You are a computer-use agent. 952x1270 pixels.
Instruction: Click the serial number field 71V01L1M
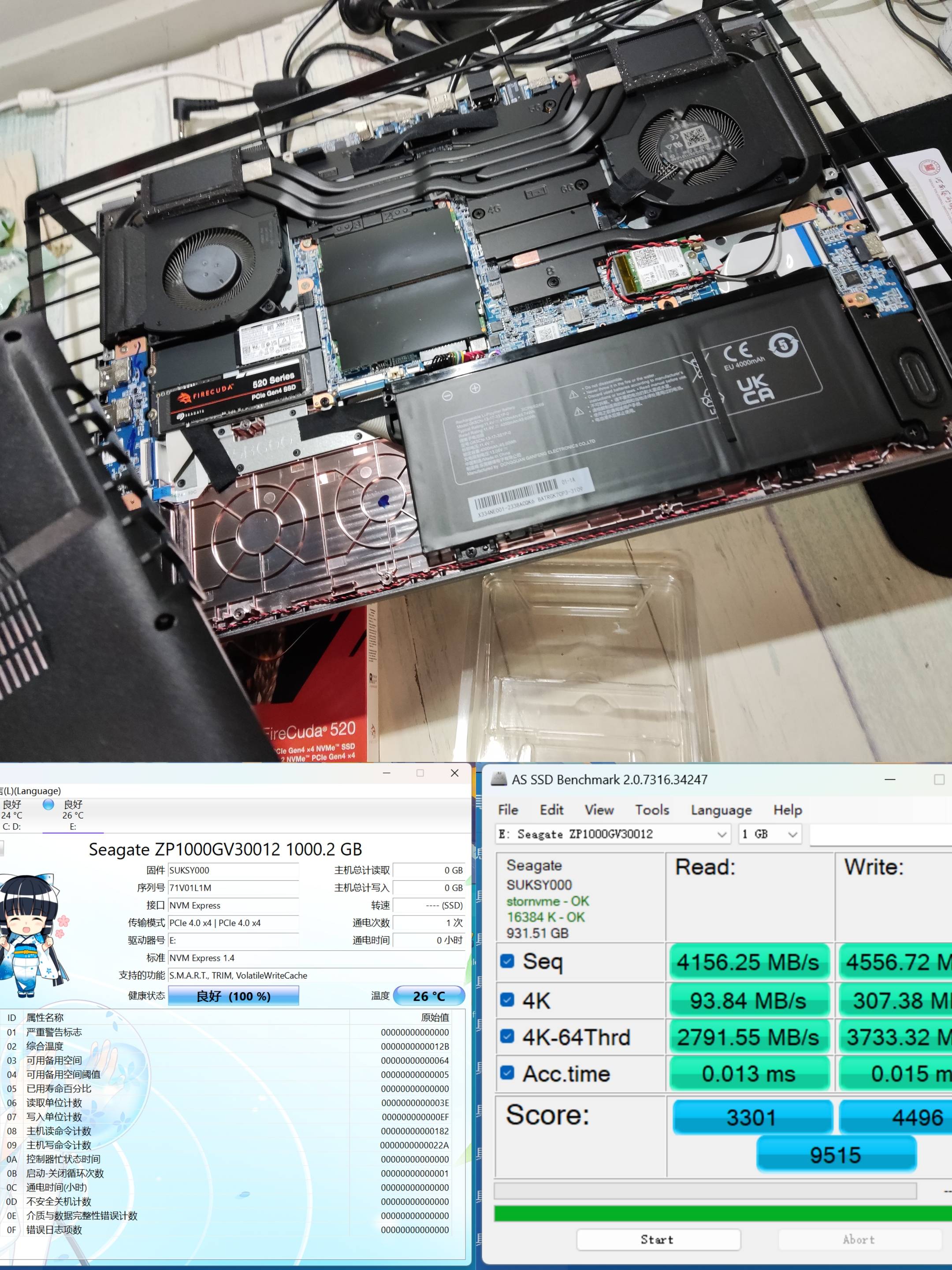click(233, 888)
